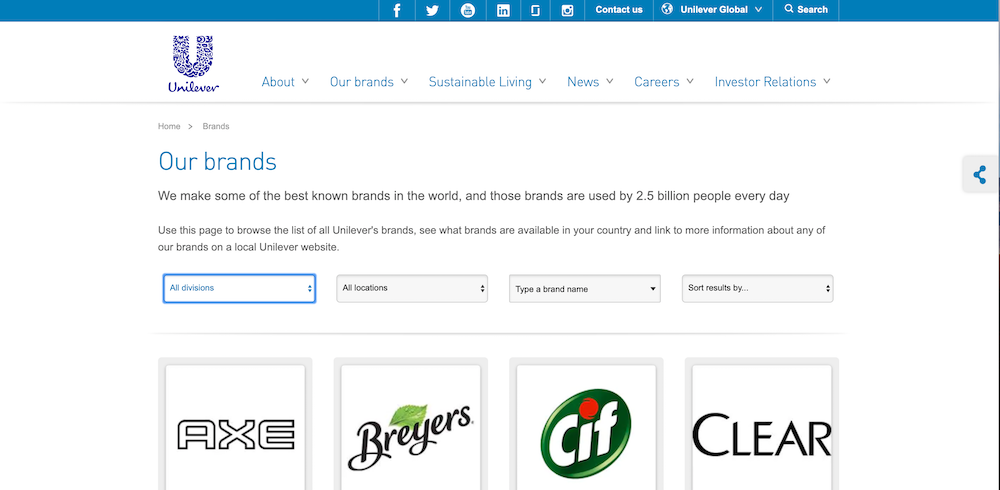Click the Brands breadcrumb
This screenshot has height=490, width=1000.
tap(216, 126)
